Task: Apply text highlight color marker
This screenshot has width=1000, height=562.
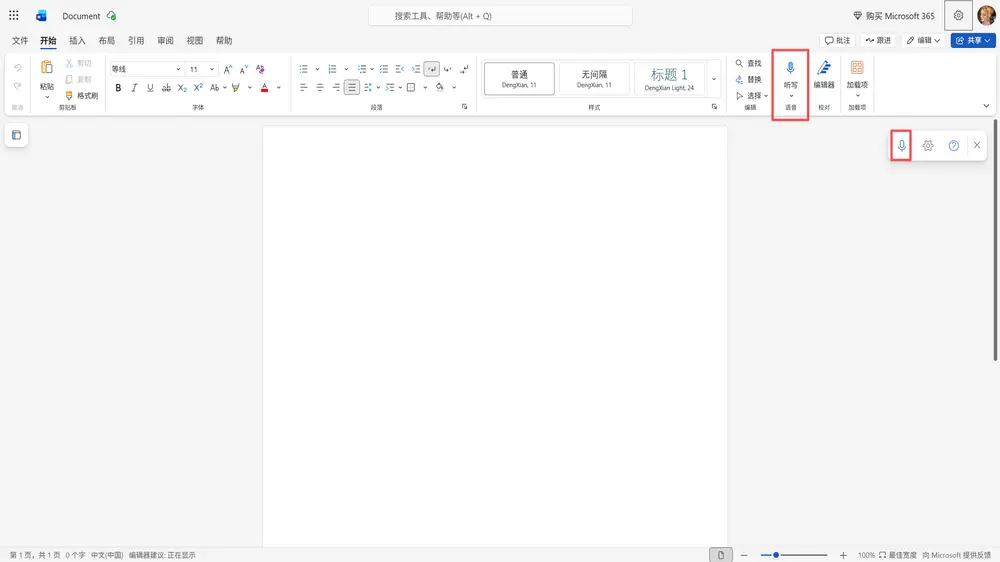Action: pos(236,87)
